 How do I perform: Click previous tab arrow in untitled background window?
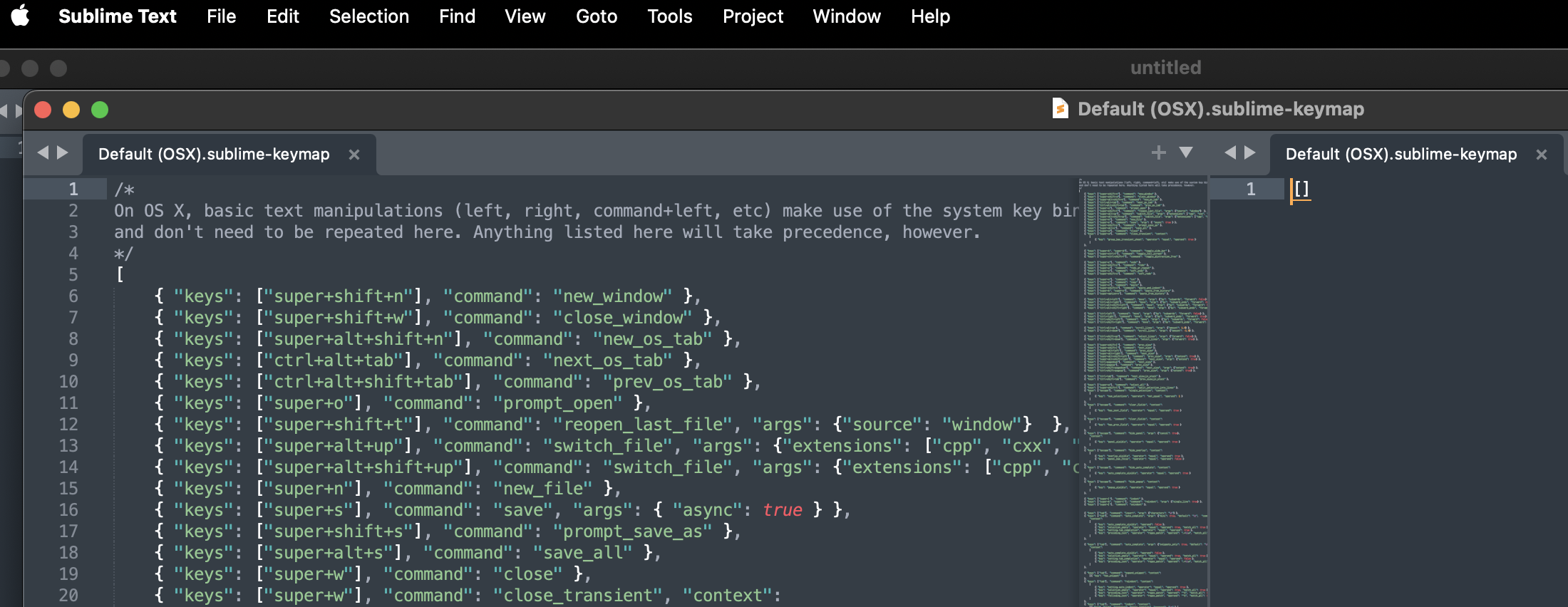point(4,111)
